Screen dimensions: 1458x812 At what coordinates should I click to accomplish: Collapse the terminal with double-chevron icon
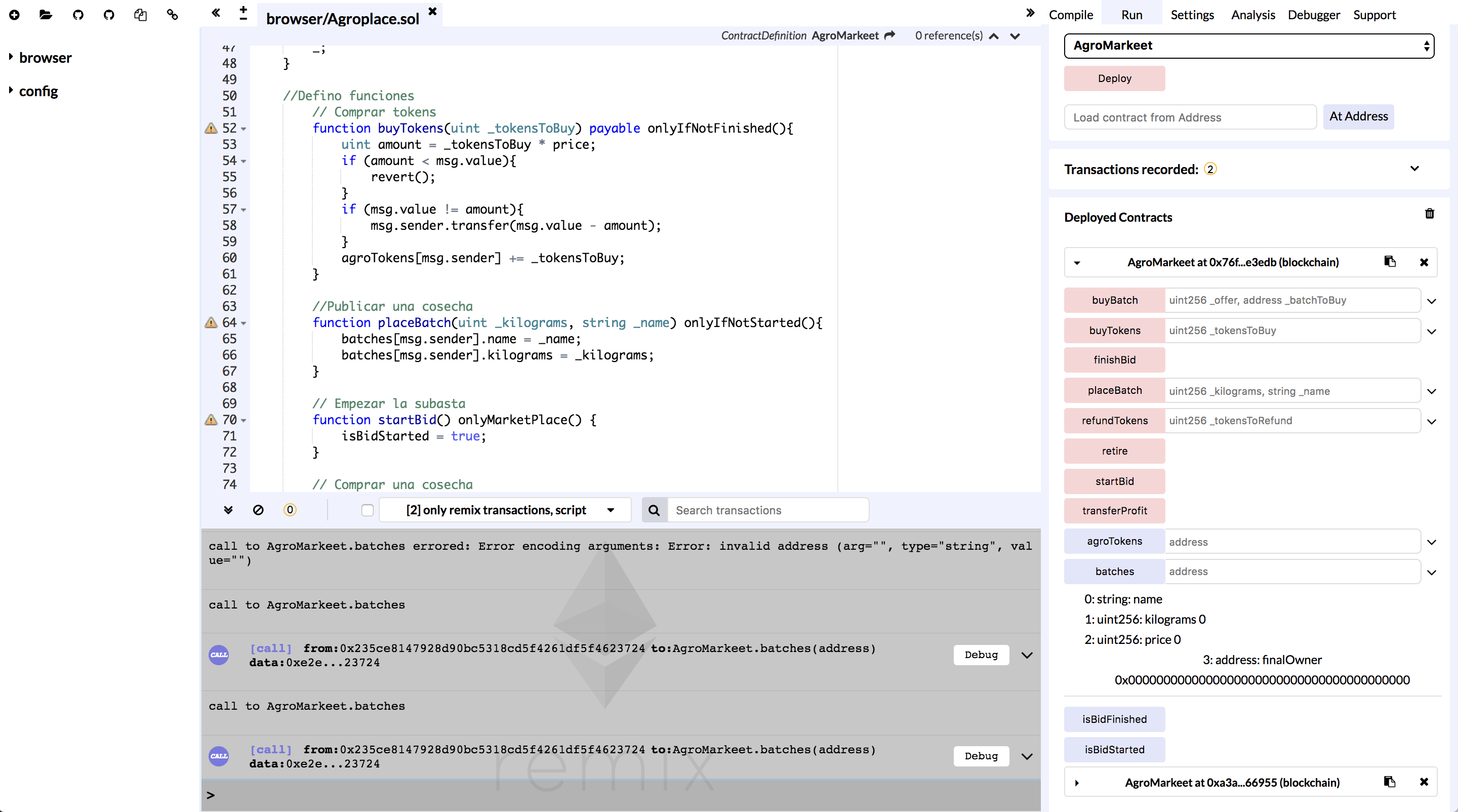tap(228, 510)
